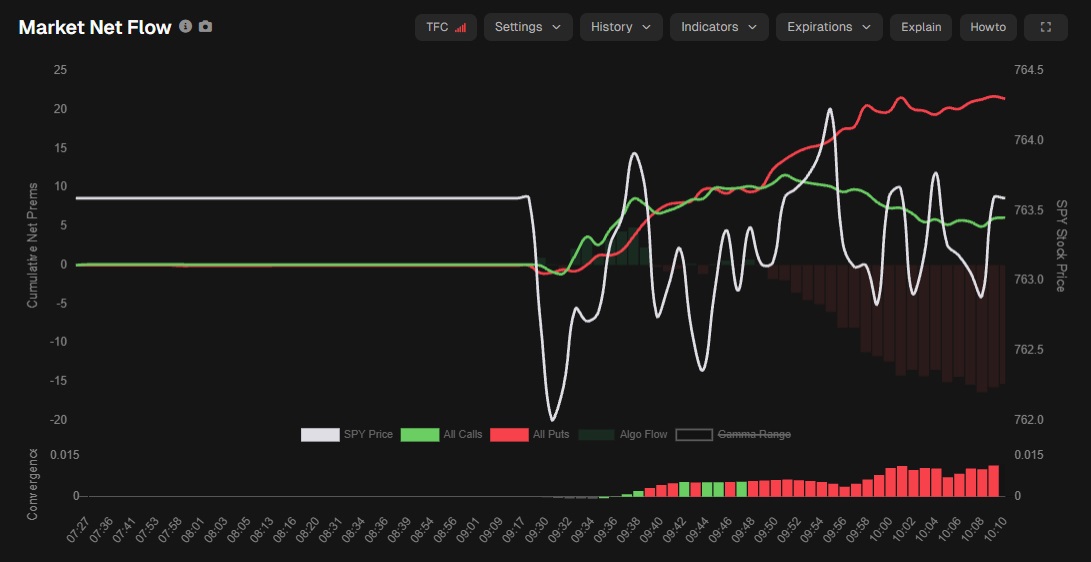Toggle SPY Price legend swatch
1091x562 pixels.
click(320, 435)
